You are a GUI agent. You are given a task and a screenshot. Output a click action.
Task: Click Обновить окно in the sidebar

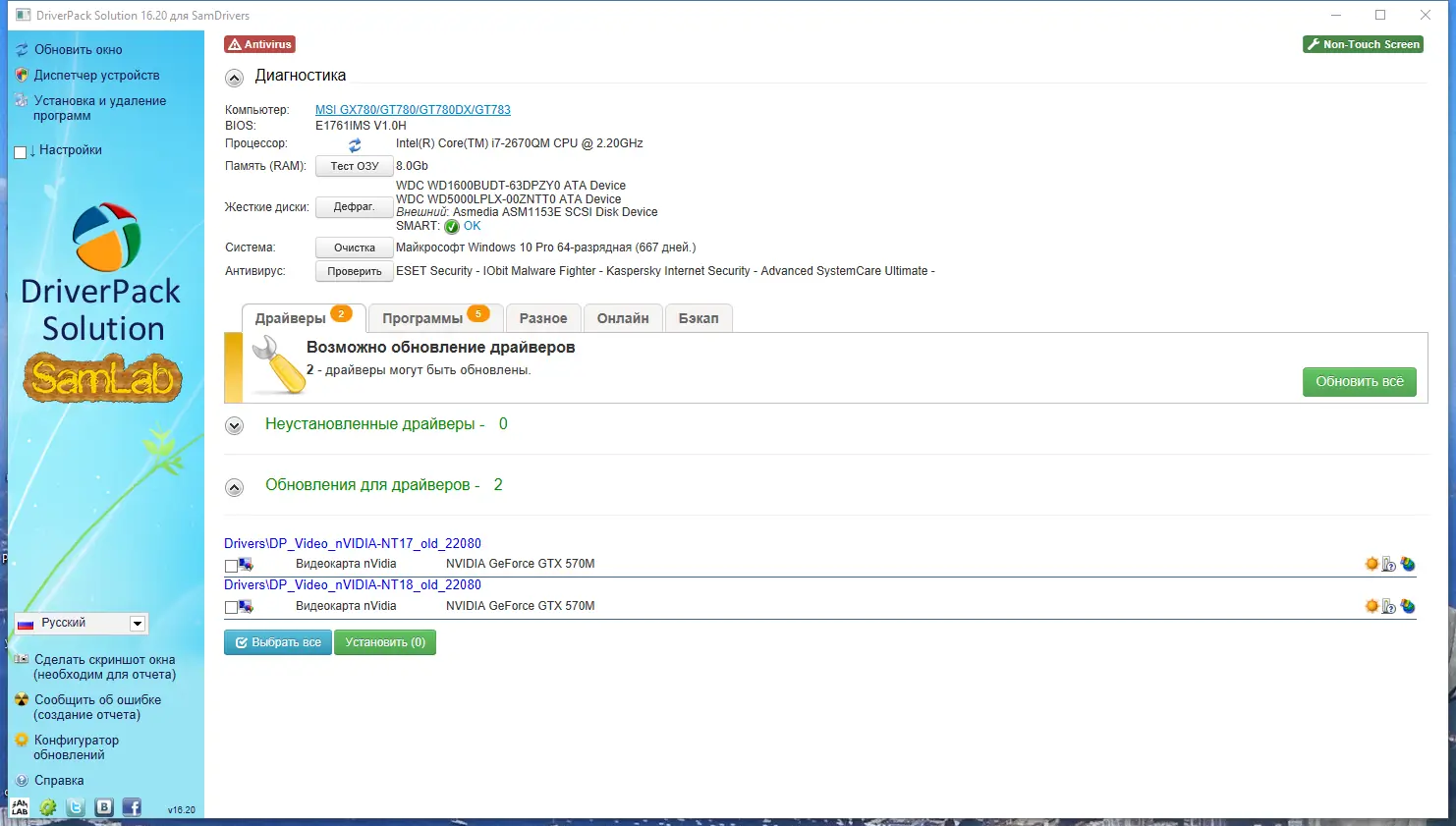point(79,50)
